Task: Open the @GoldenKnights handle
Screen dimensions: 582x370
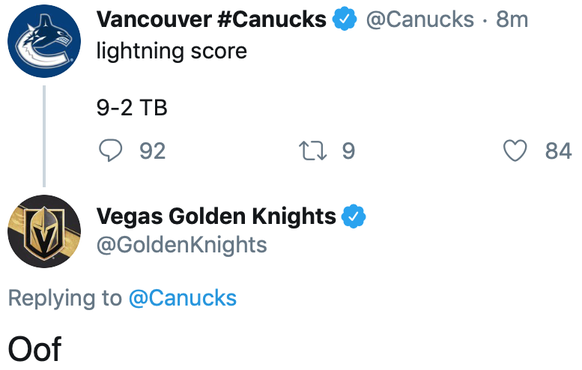Action: click(182, 245)
